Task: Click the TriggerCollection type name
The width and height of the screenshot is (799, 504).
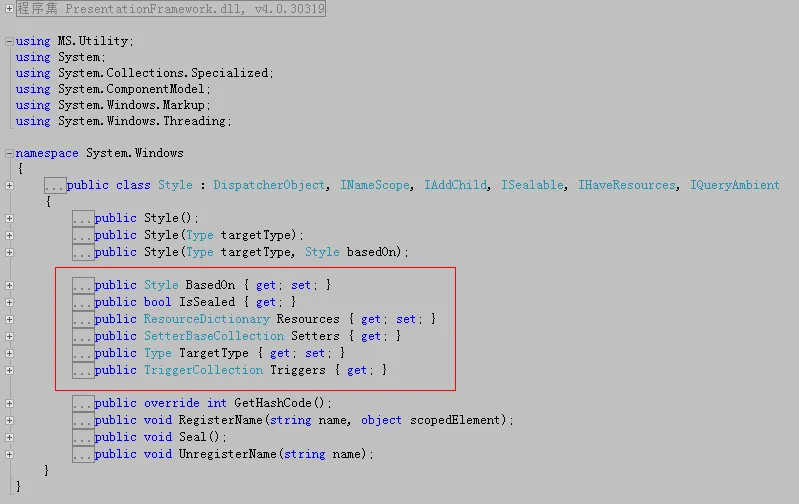Action: (203, 370)
